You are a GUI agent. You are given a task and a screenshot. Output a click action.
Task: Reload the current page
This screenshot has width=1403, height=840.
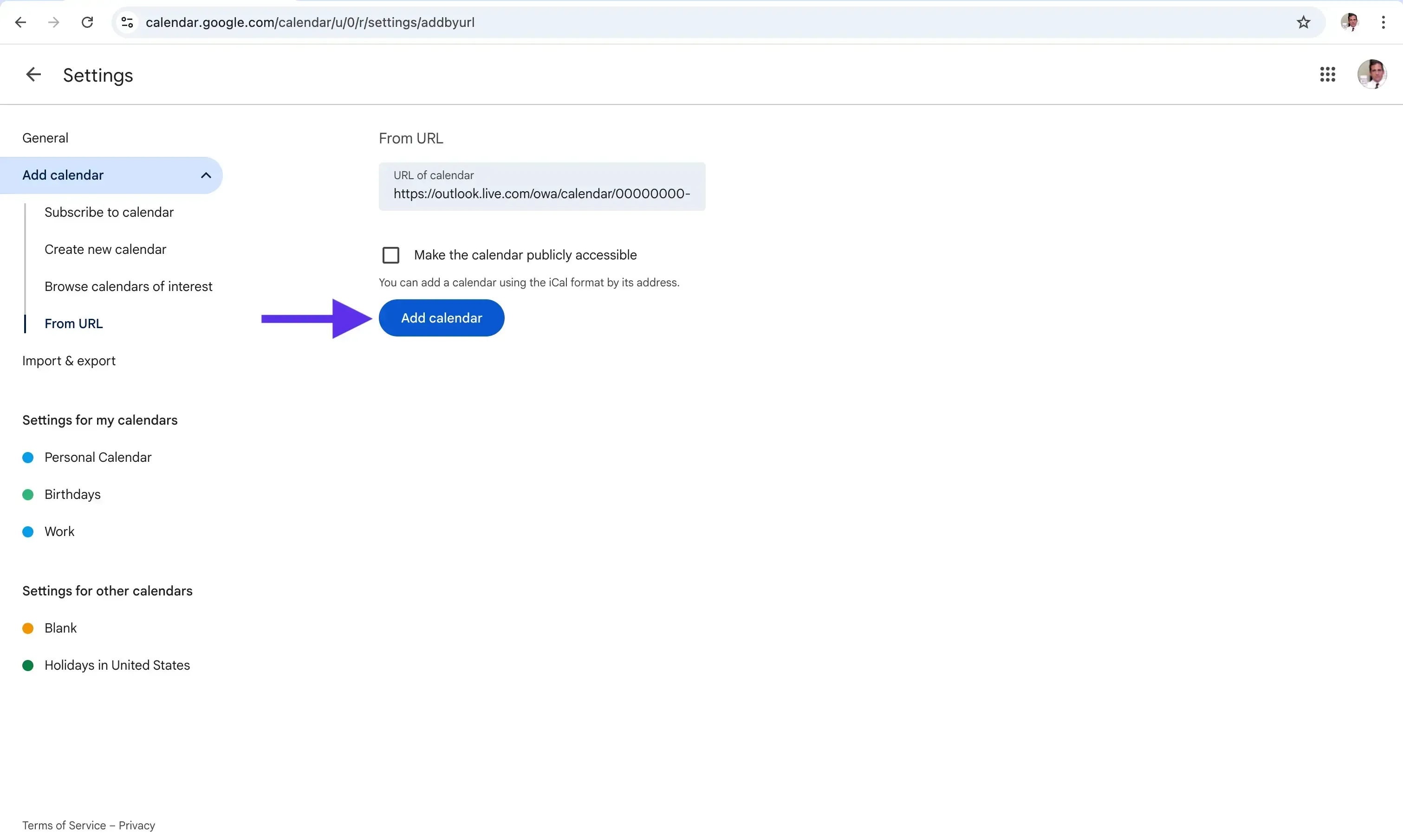click(87, 22)
